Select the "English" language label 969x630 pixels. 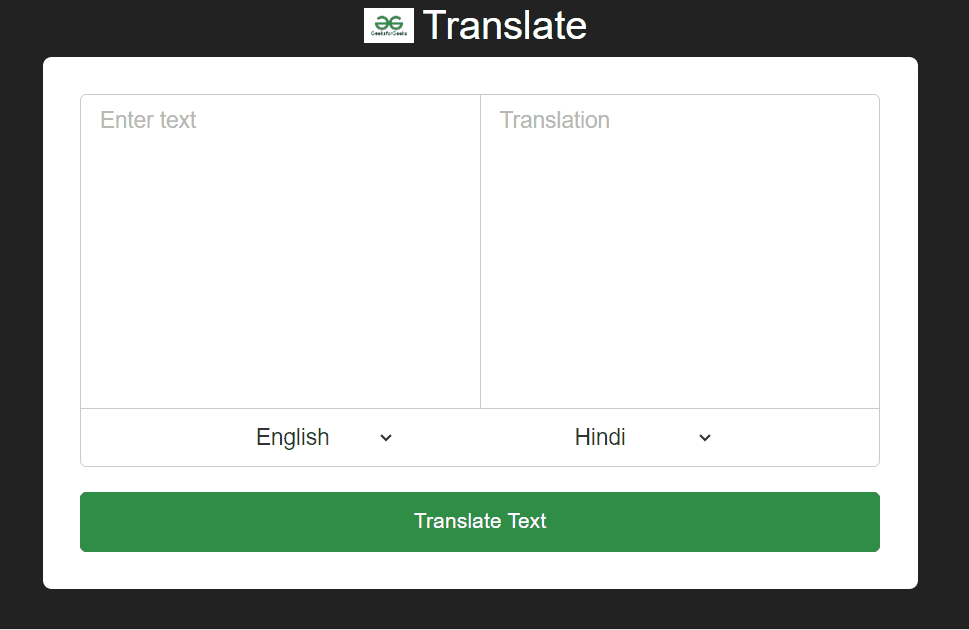[x=292, y=438]
